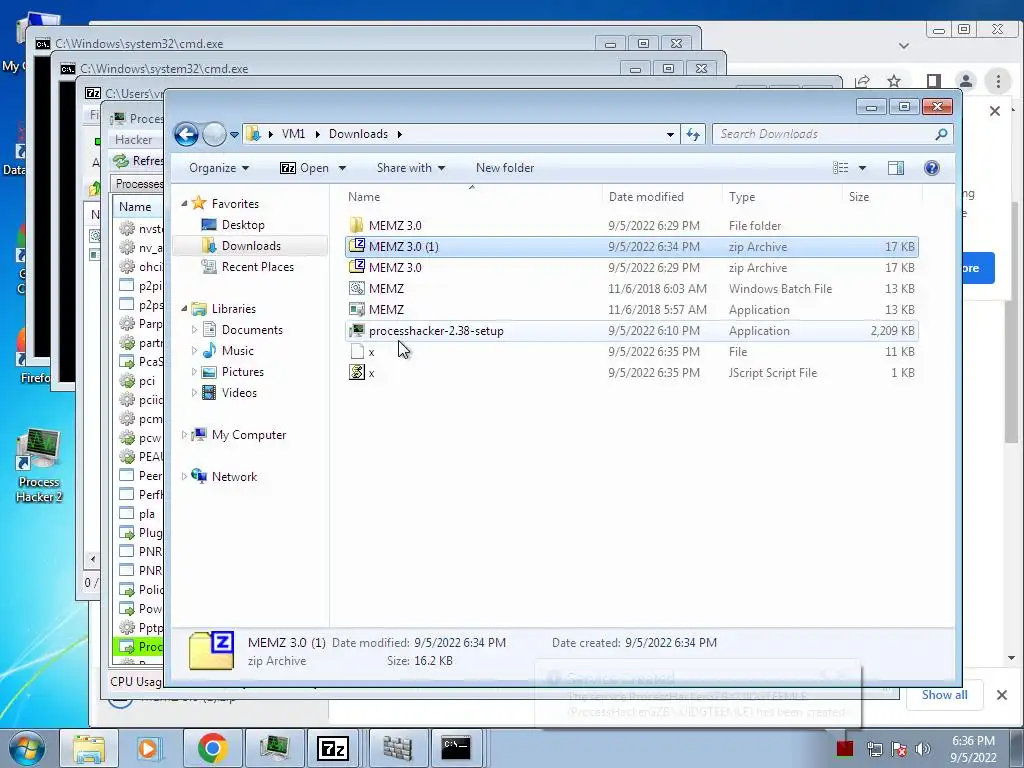Close the Chrome downloads bar
The width and height of the screenshot is (1024, 768).
[1002, 695]
